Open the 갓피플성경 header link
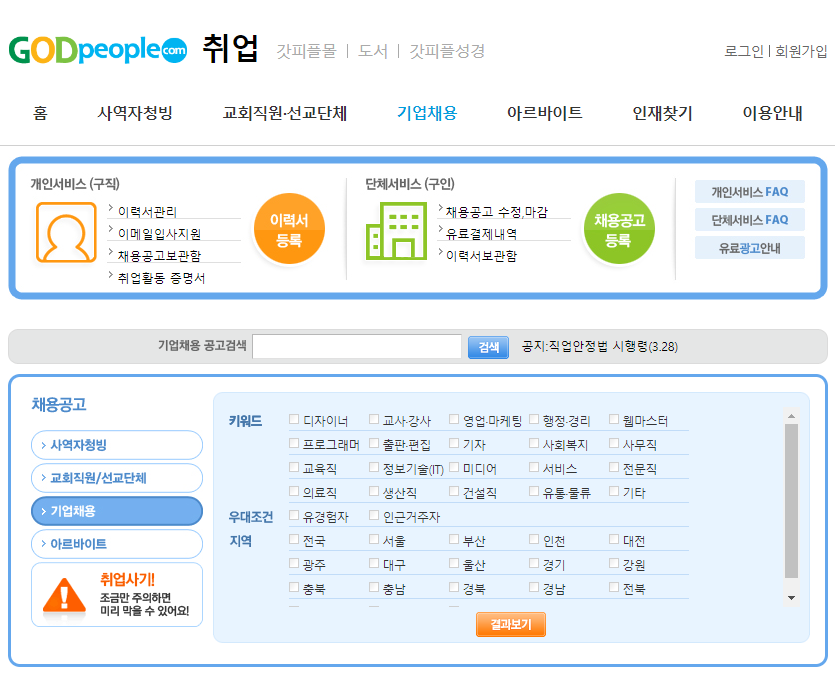 pyautogui.click(x=447, y=51)
